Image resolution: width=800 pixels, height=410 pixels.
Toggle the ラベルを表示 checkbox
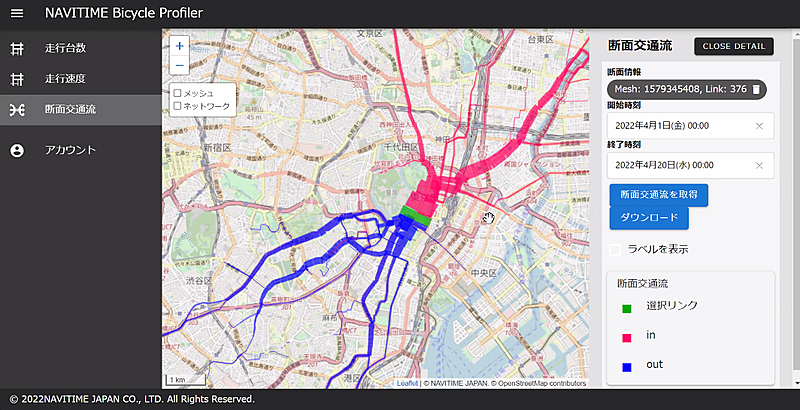click(x=615, y=250)
